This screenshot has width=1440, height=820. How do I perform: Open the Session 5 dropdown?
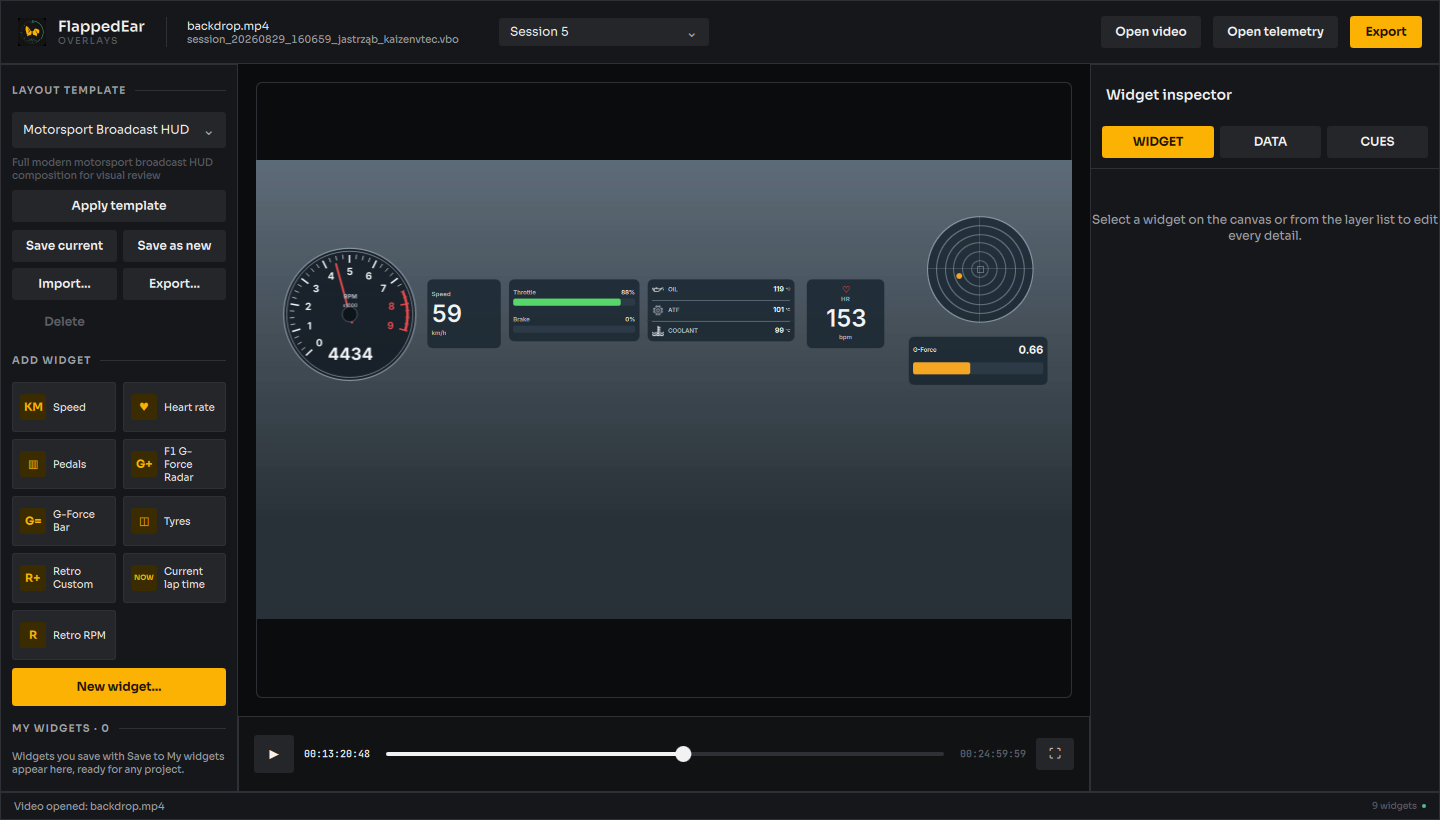point(604,32)
